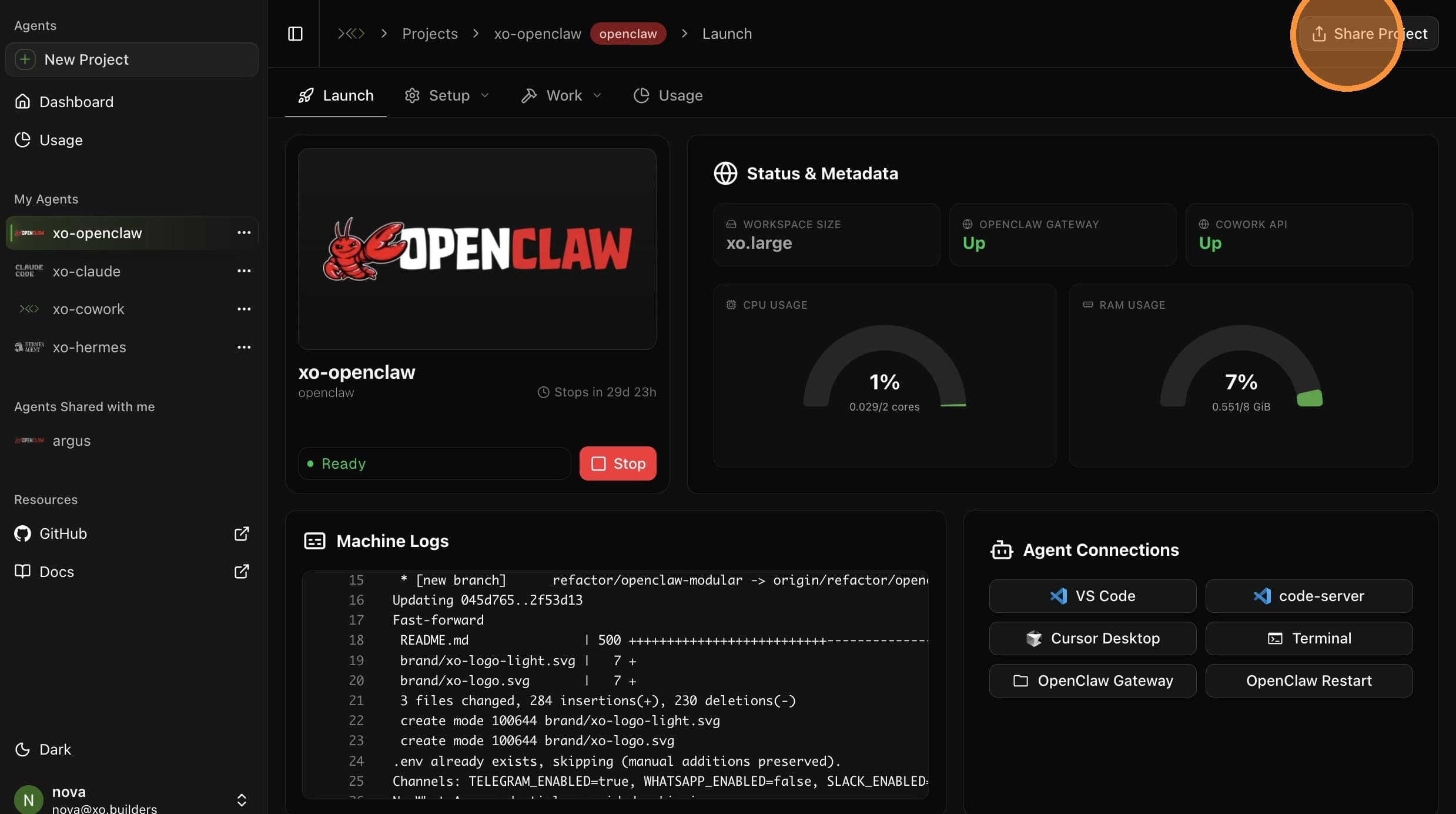Screen dimensions: 1456x814
Task: Click the Launch rocket icon
Action: (x=306, y=95)
